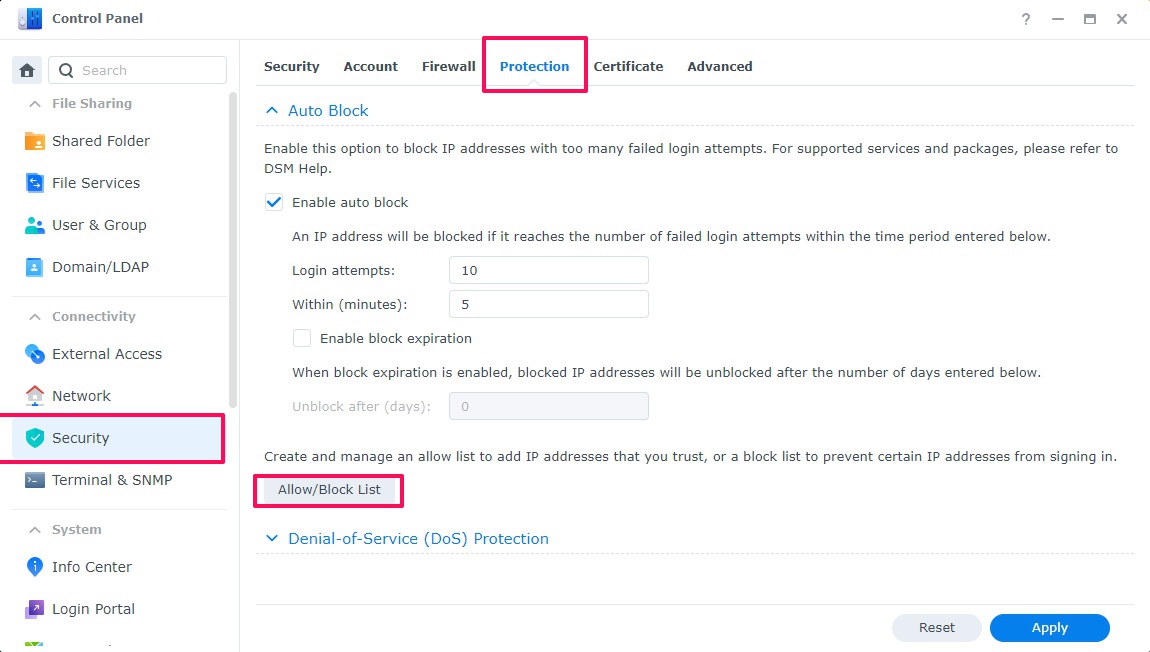Click the help question mark icon
Screen dimensions: 1150x652
pyautogui.click(x=1026, y=19)
